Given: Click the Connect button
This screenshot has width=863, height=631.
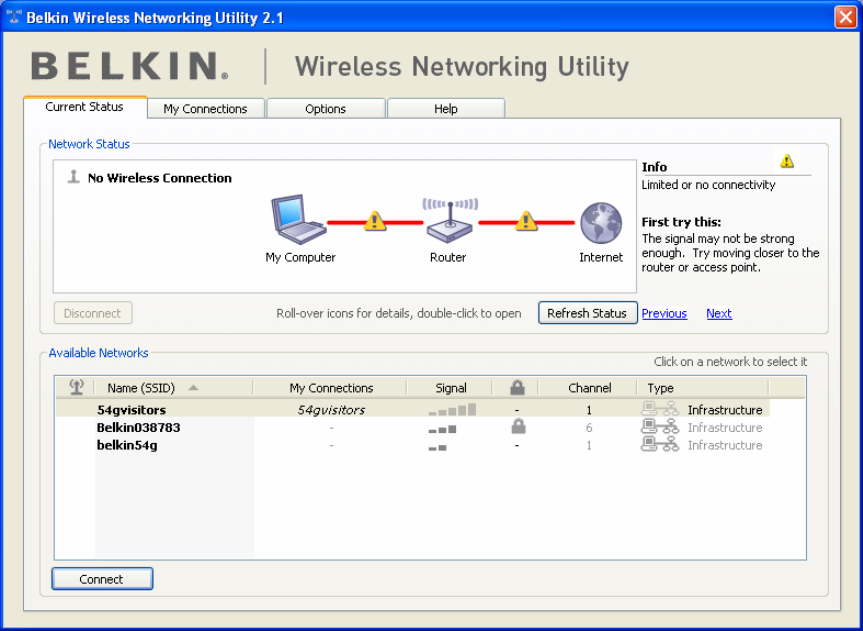Looking at the screenshot, I should [102, 579].
